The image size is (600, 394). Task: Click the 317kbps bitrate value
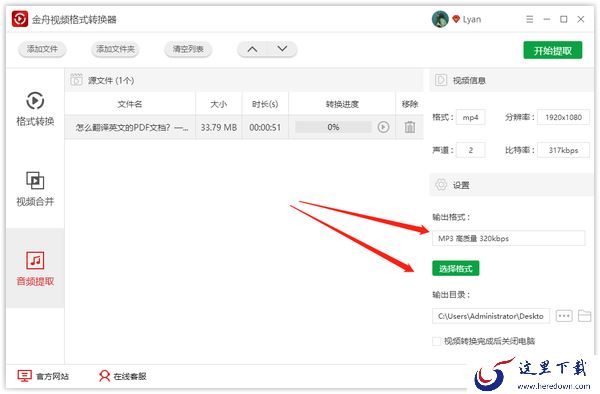[563, 150]
